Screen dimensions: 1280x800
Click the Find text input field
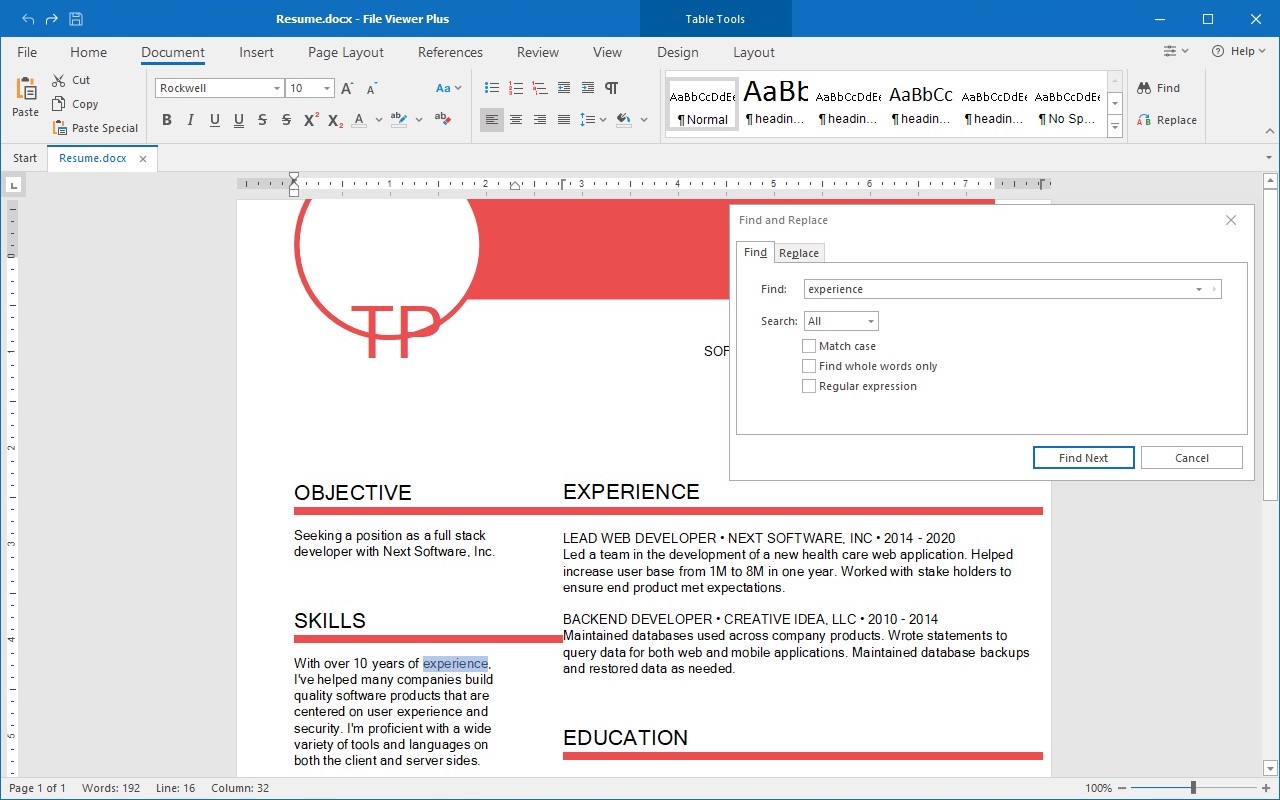coord(1012,289)
